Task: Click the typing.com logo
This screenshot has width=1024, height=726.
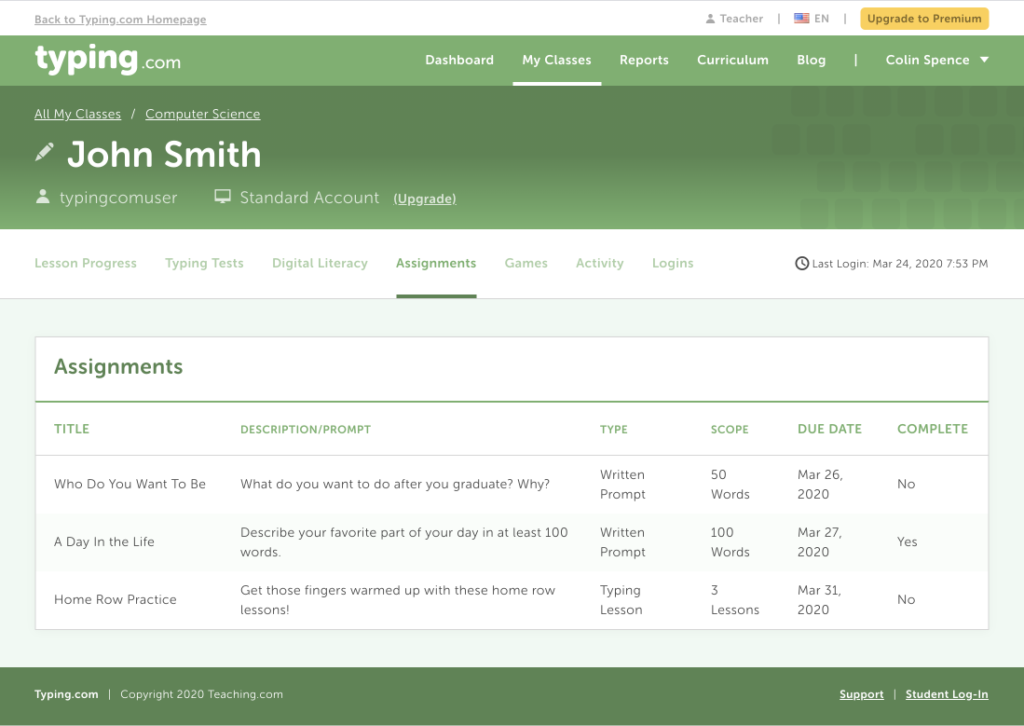Action: coord(108,59)
